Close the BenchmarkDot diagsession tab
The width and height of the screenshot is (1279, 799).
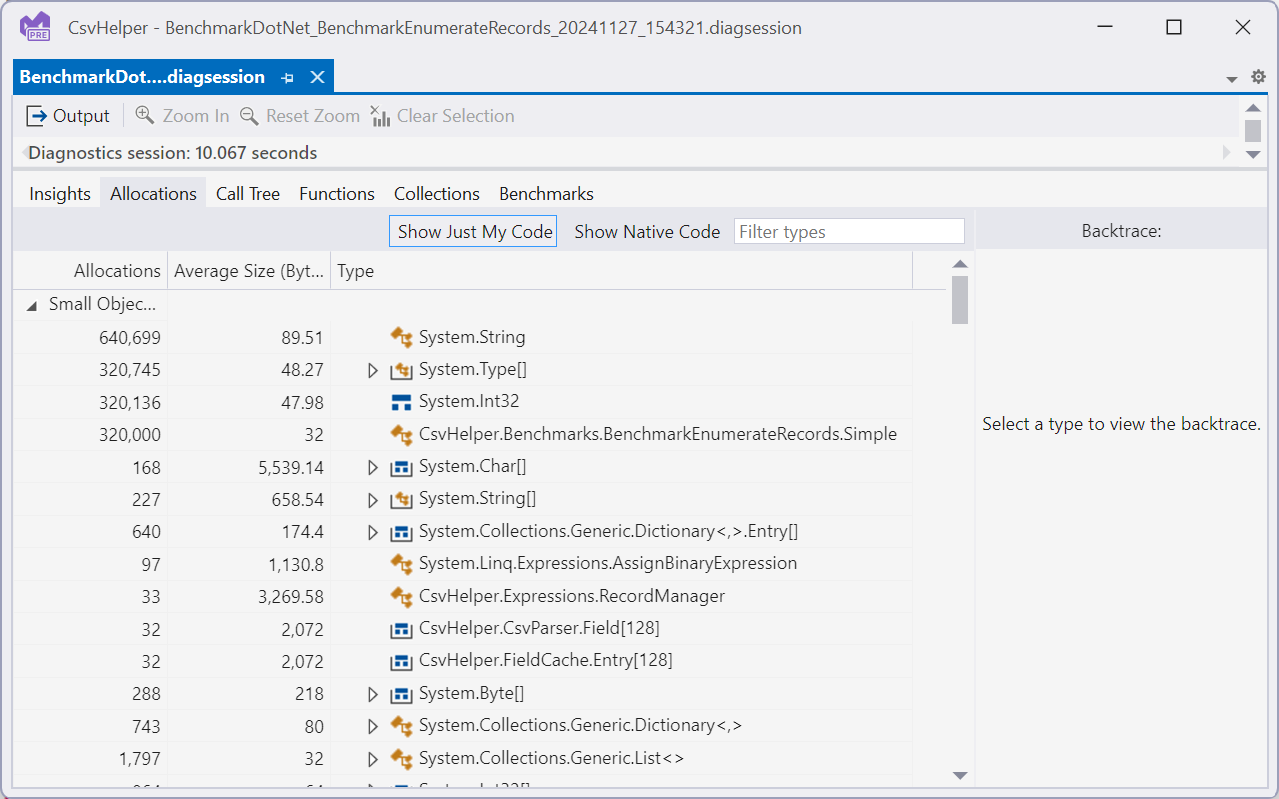point(317,77)
